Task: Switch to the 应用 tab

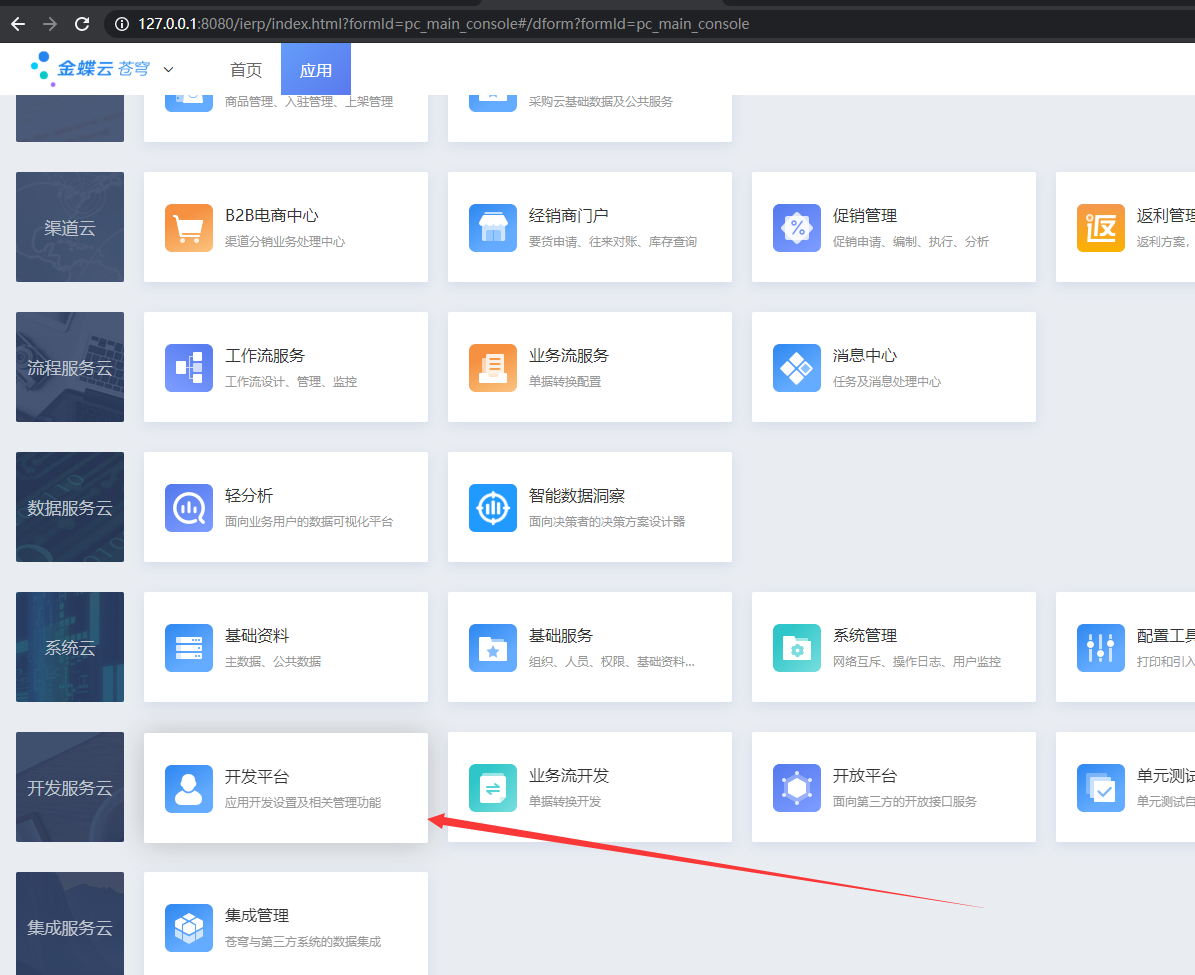Action: (x=316, y=69)
